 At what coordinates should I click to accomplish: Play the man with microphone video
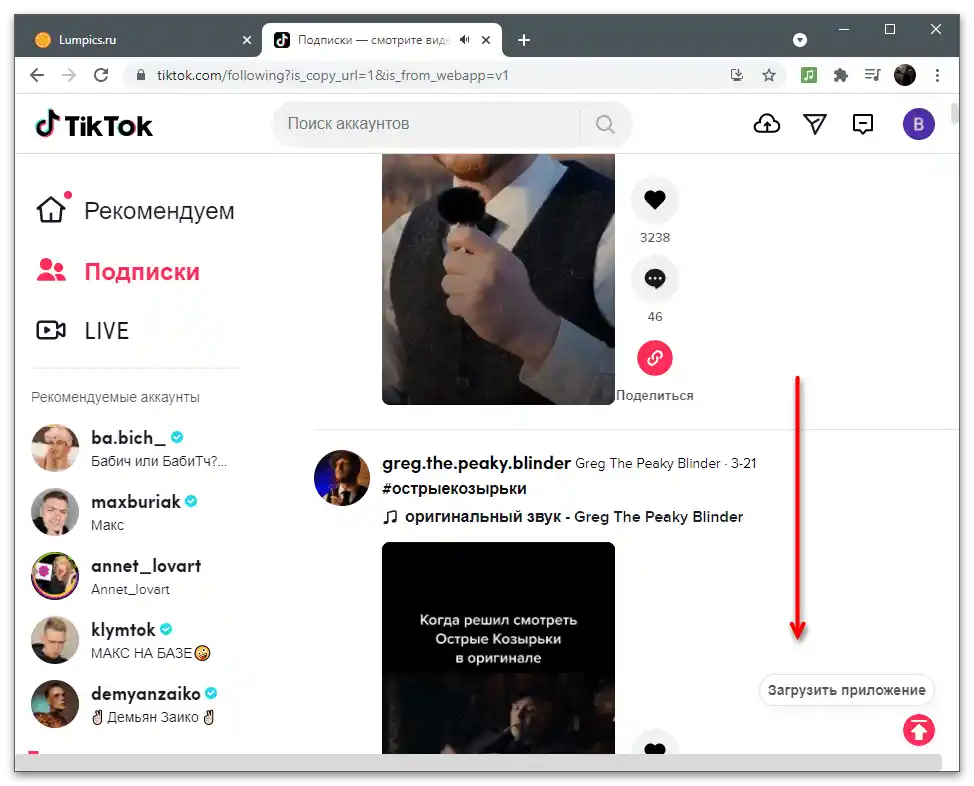498,279
